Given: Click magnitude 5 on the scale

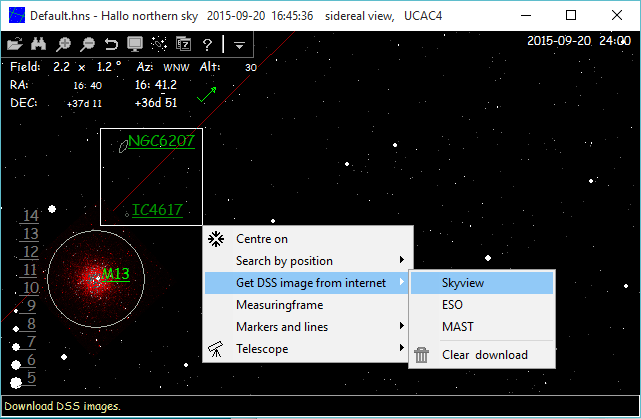Looking at the screenshot, I should (x=31, y=378).
